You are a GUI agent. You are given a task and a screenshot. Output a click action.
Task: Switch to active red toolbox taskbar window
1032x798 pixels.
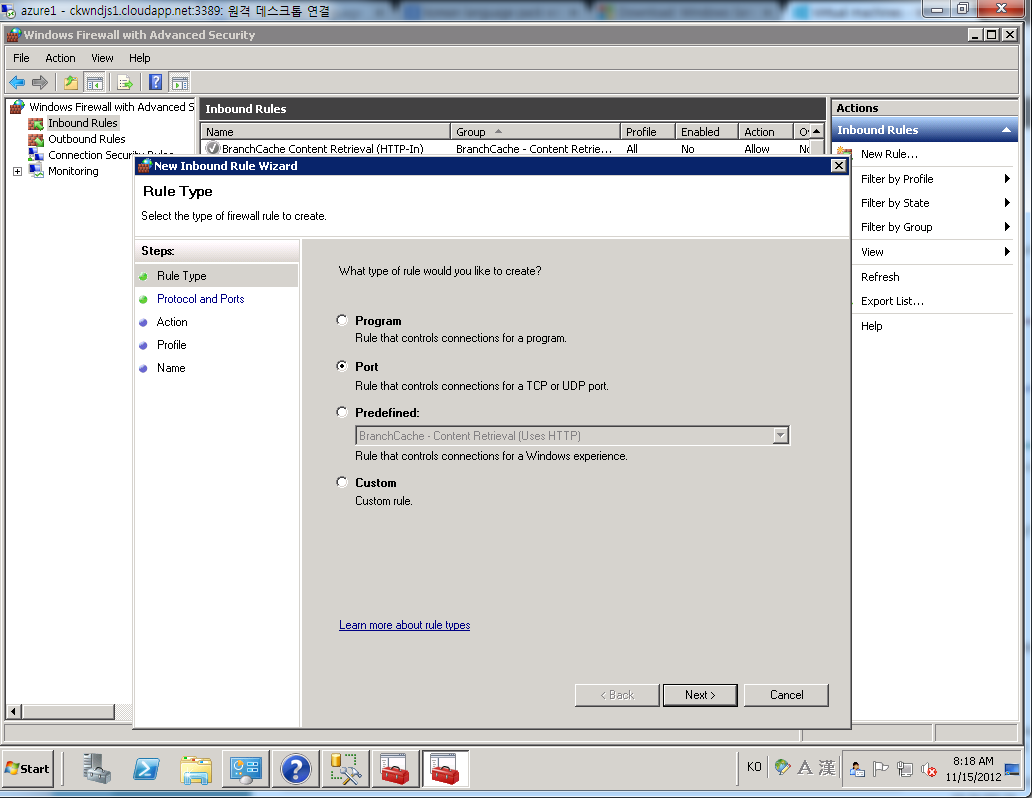click(445, 768)
